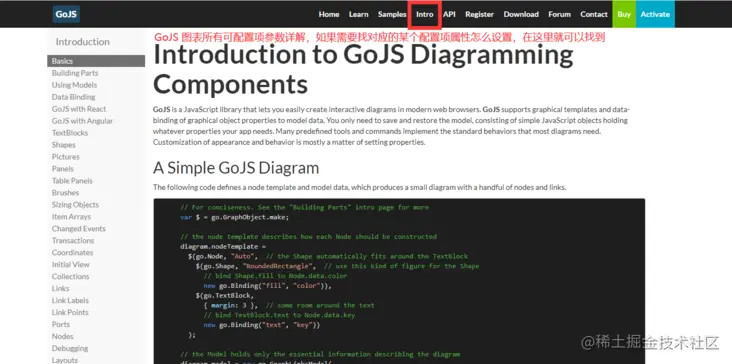Open Data Binding sidebar link
Screen dimensions: 732x364
coord(73,97)
